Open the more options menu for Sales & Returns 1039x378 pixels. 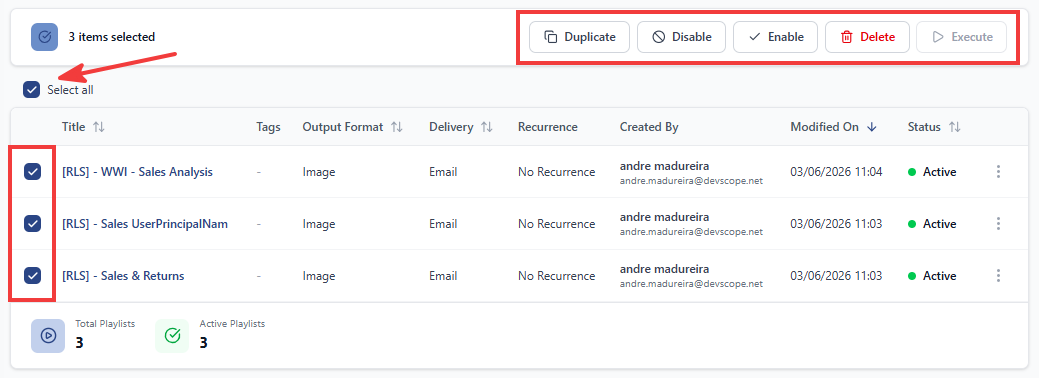tap(998, 275)
